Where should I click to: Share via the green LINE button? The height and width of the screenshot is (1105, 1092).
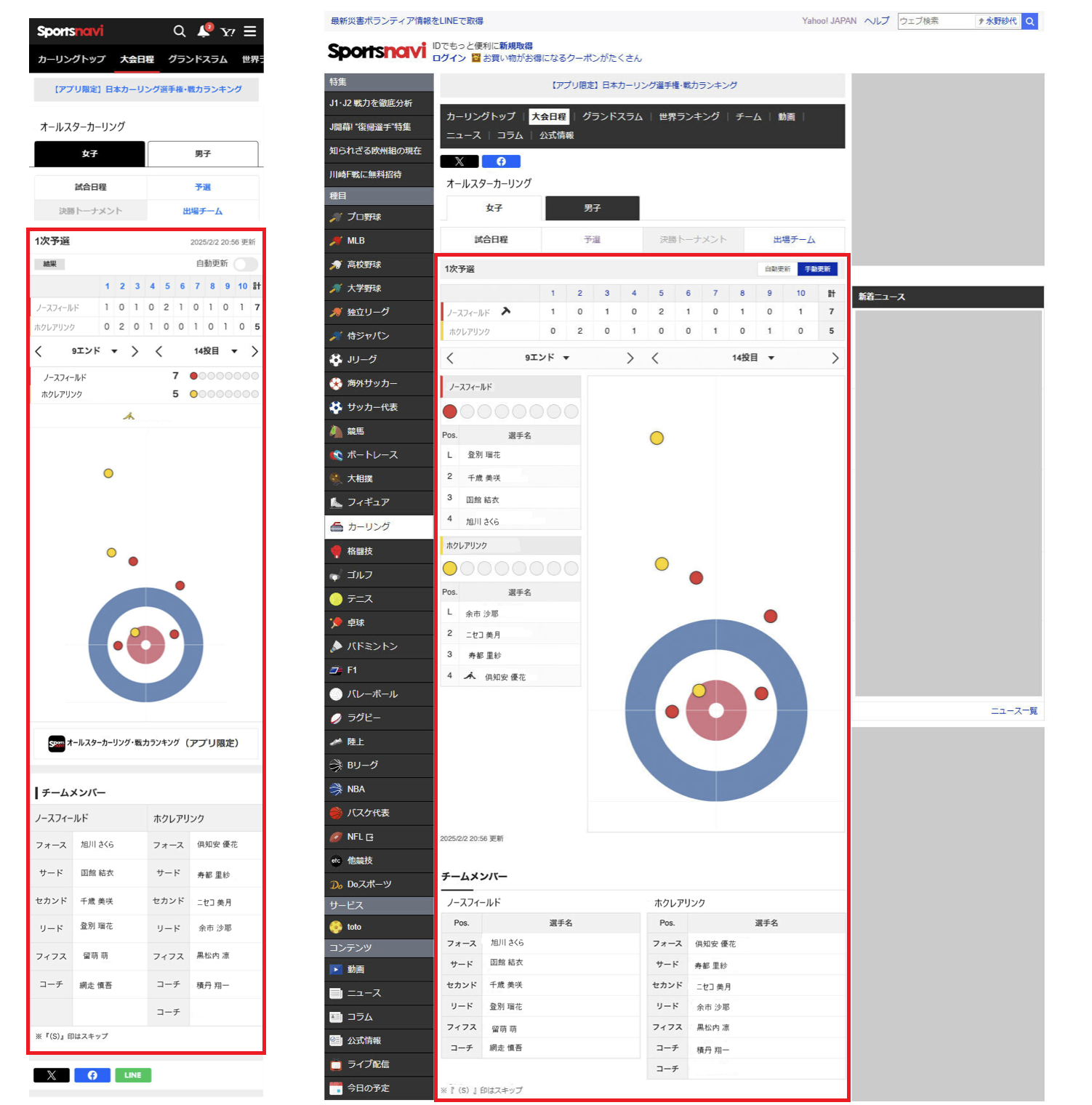133,1075
